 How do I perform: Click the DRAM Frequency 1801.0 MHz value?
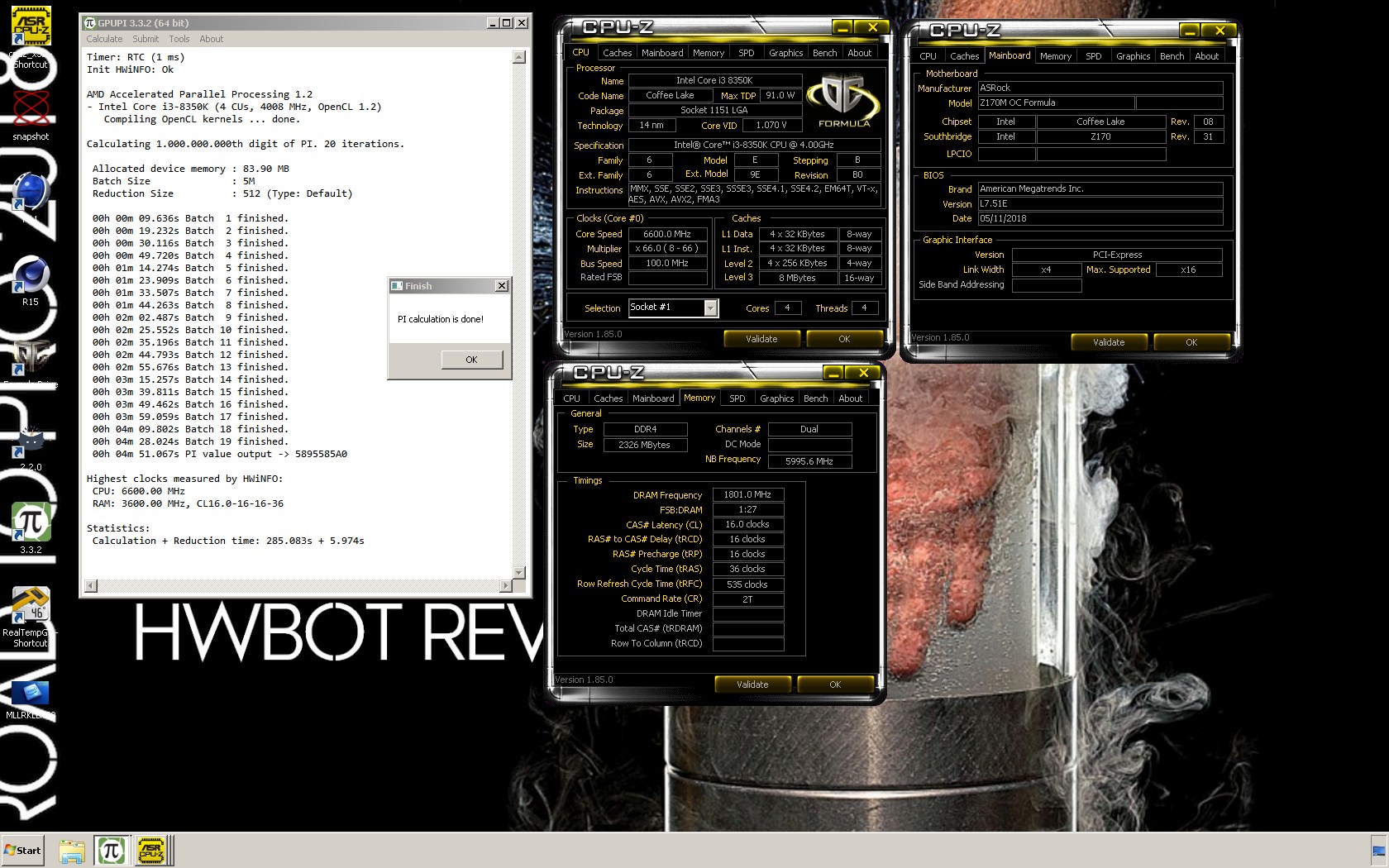click(x=747, y=494)
